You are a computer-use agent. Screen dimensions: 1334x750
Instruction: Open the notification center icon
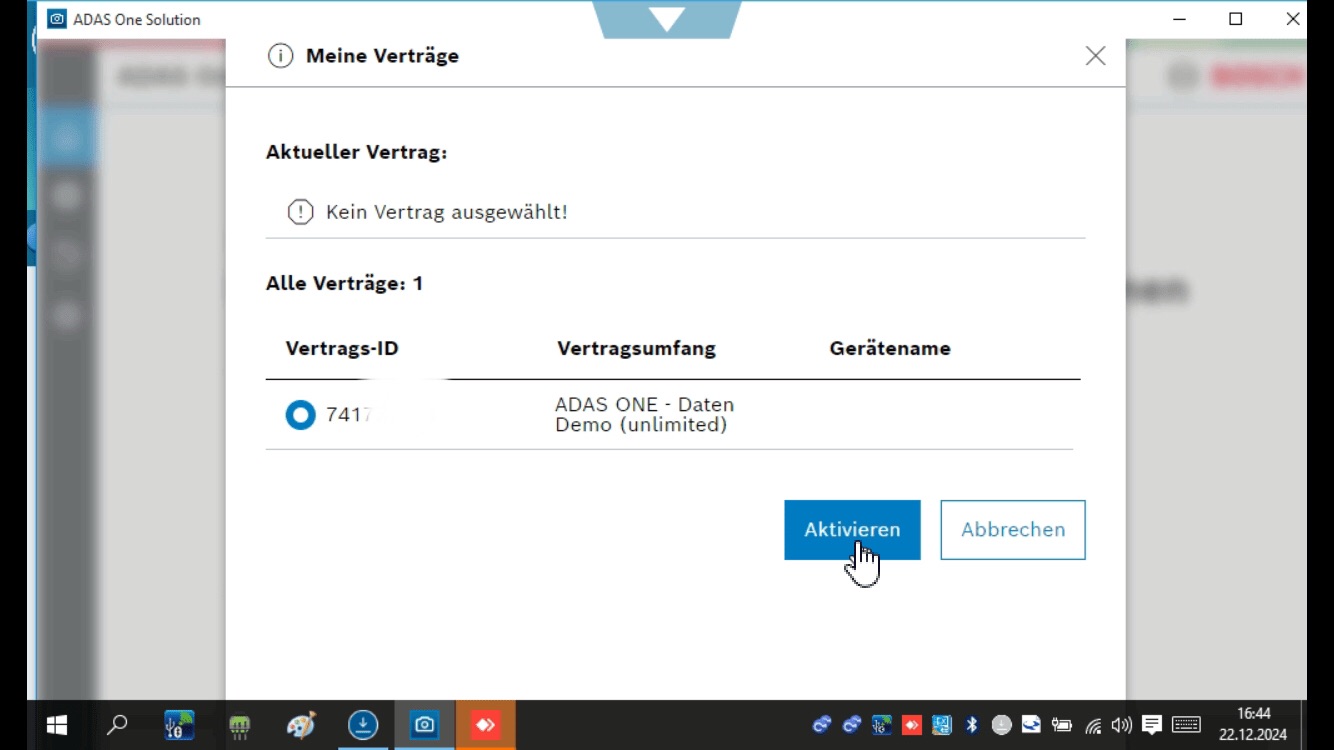click(x=1152, y=725)
